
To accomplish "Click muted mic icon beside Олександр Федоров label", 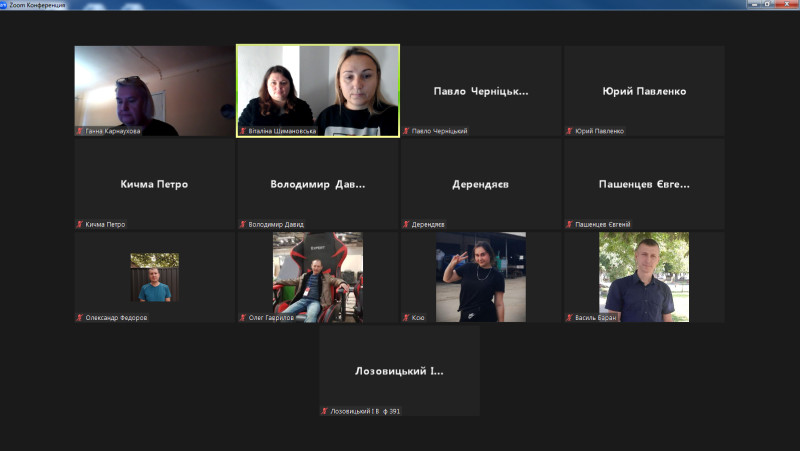I will pyautogui.click(x=80, y=318).
